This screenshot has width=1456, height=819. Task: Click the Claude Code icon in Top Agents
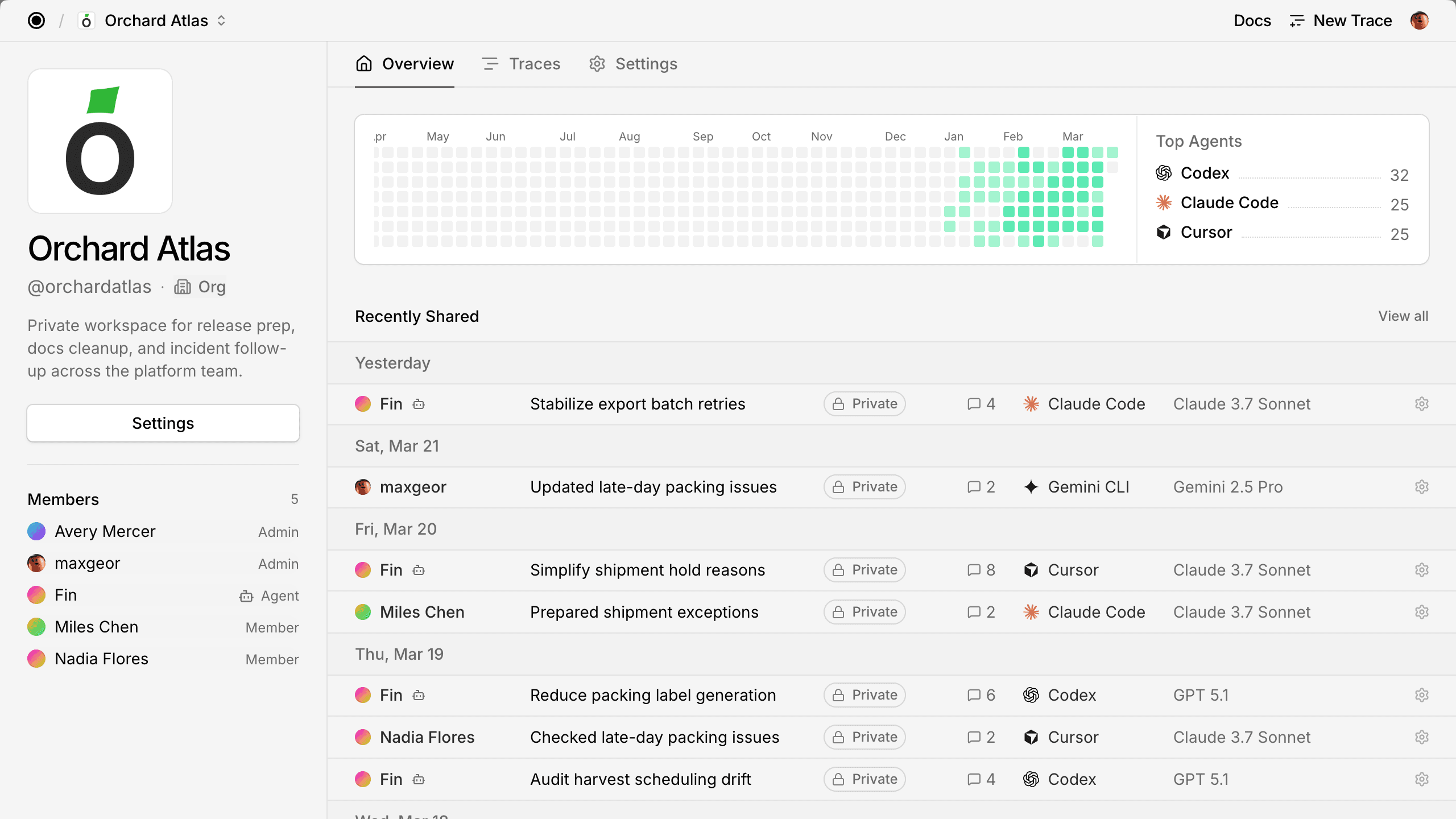click(1164, 202)
